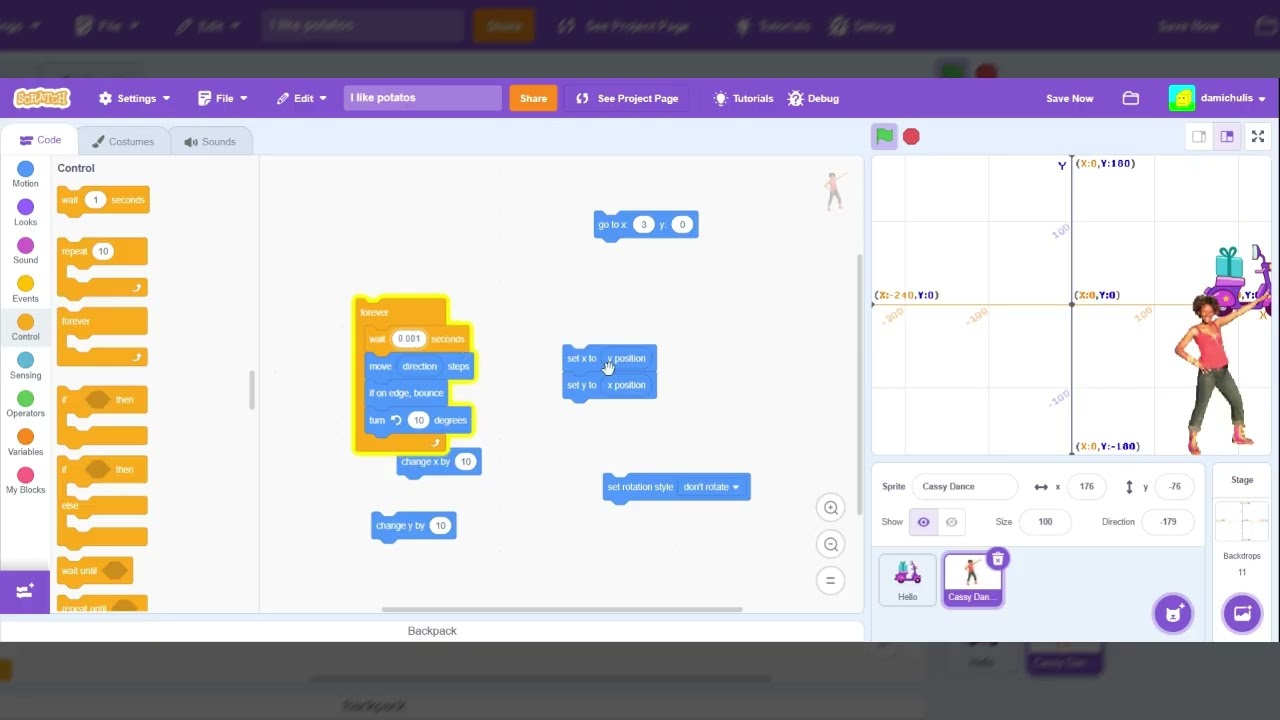Click Choose a Sprite button

[x=1173, y=613]
